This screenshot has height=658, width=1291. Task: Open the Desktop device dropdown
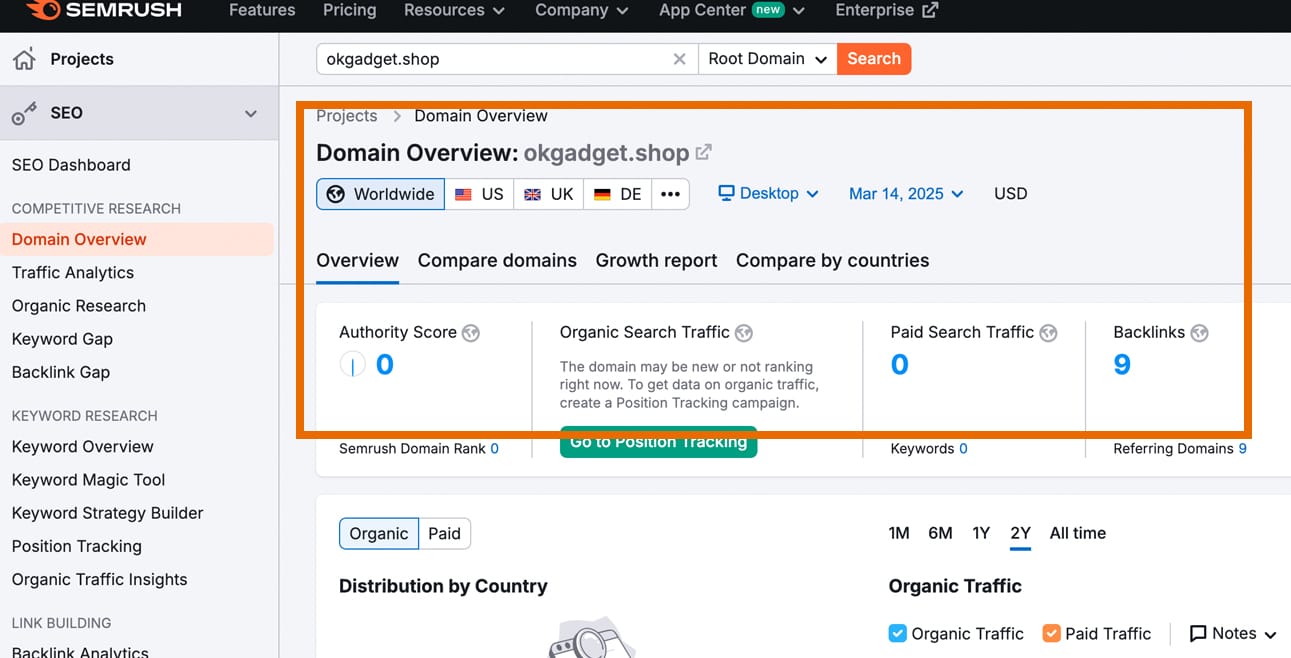(x=769, y=193)
